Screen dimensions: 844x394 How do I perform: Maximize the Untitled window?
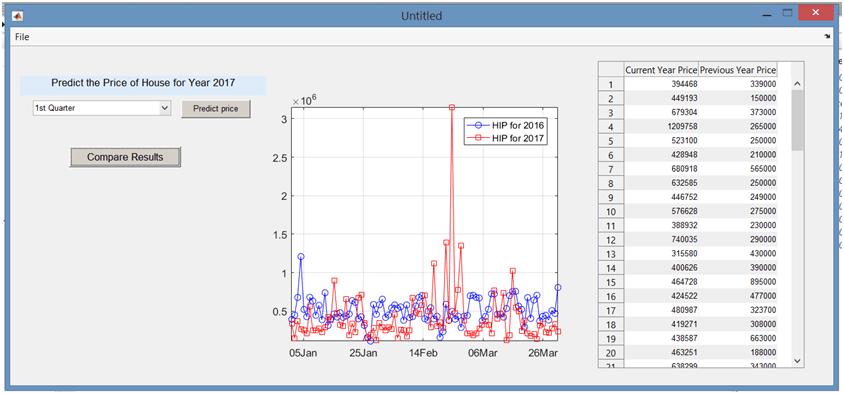click(787, 14)
